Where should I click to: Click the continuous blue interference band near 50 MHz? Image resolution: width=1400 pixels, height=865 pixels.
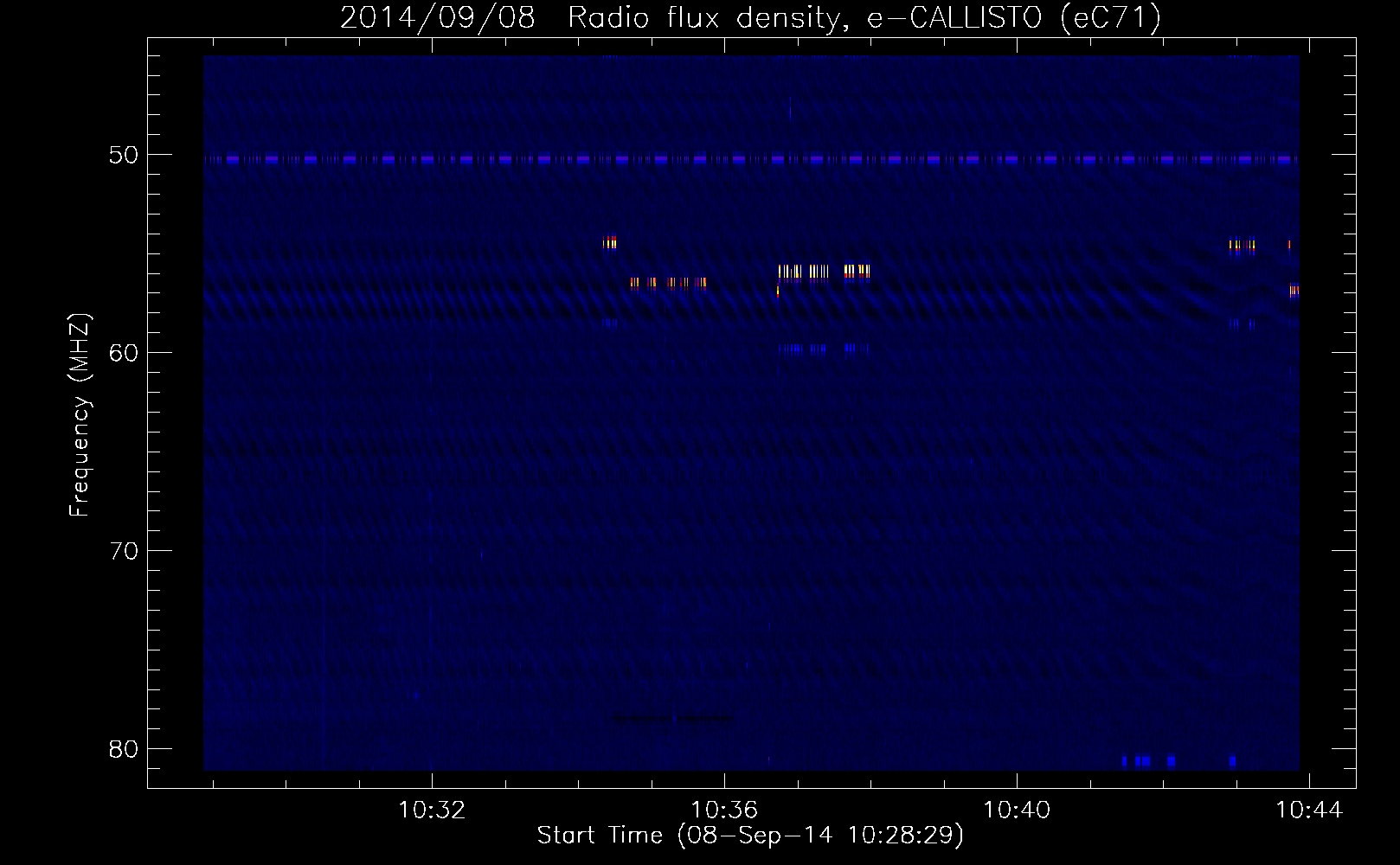[x=751, y=159]
